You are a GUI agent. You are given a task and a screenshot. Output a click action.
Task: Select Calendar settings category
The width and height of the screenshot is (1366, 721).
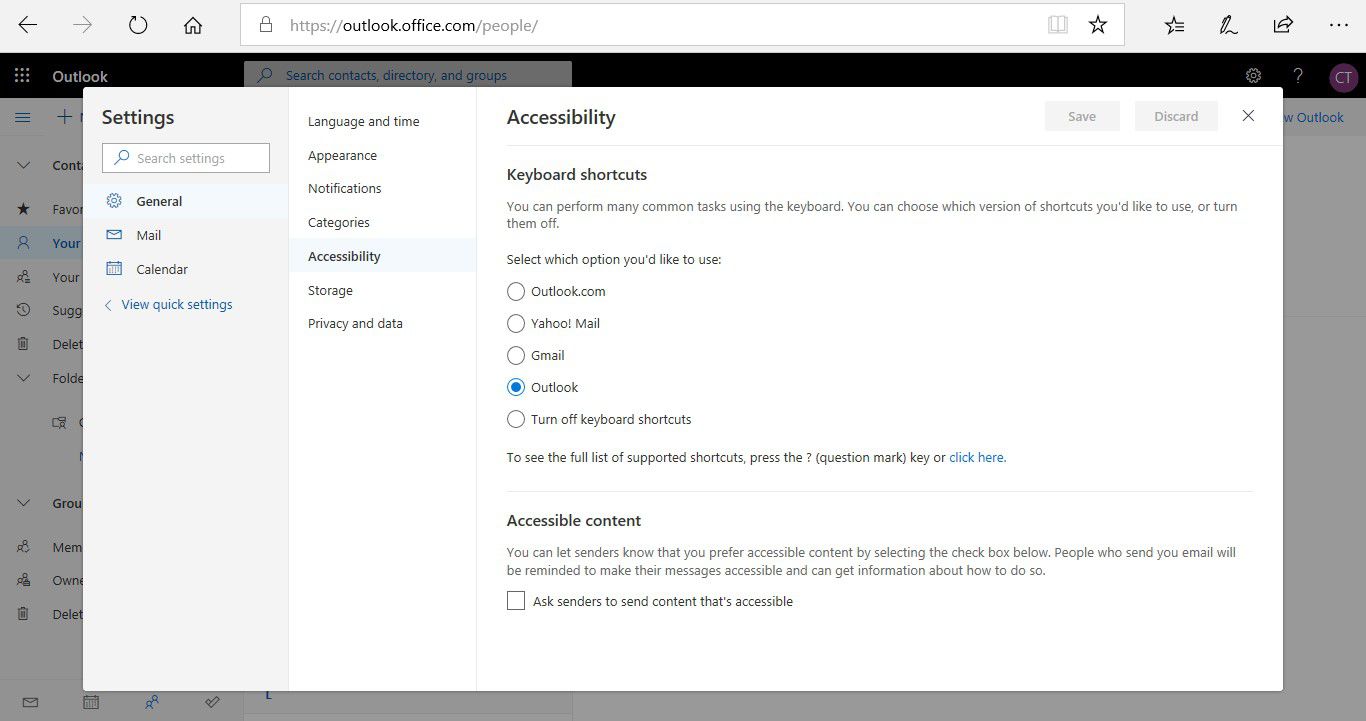[x=186, y=269]
